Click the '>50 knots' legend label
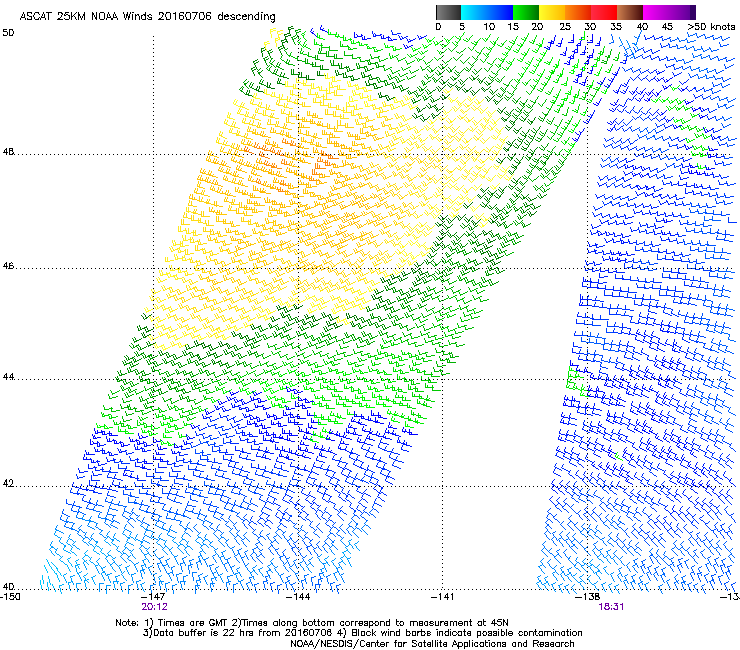 click(x=711, y=27)
